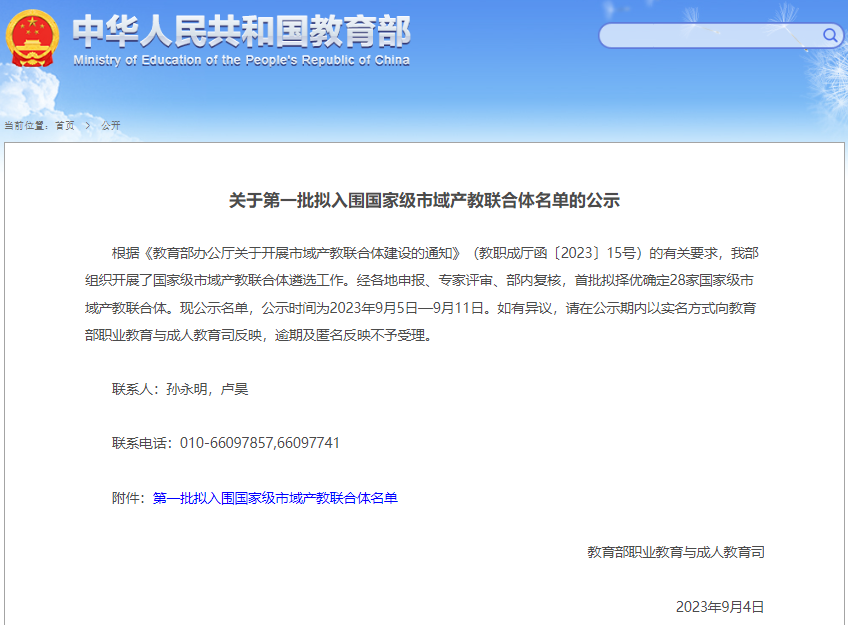Click the 联系人 line with 孙永明
The width and height of the screenshot is (848, 625).
coord(180,389)
